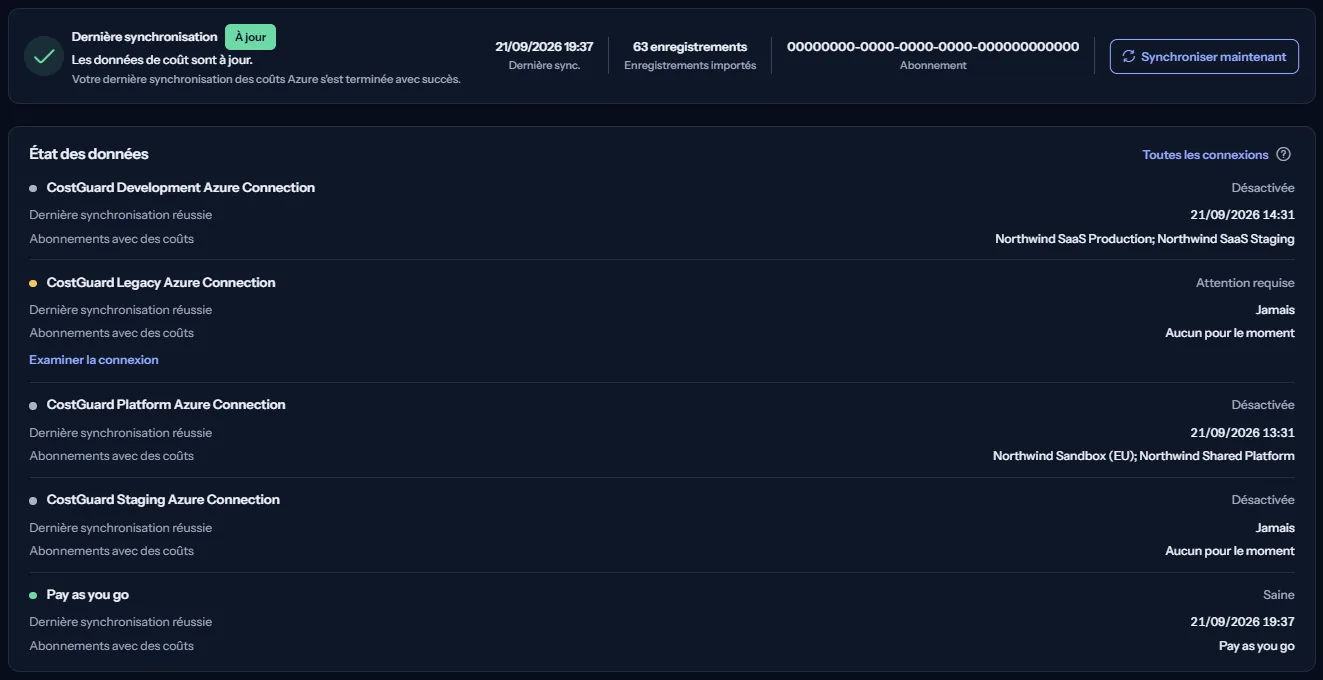Click the green checkmark sync status icon
Screen dimensions: 1323x680
point(44,56)
